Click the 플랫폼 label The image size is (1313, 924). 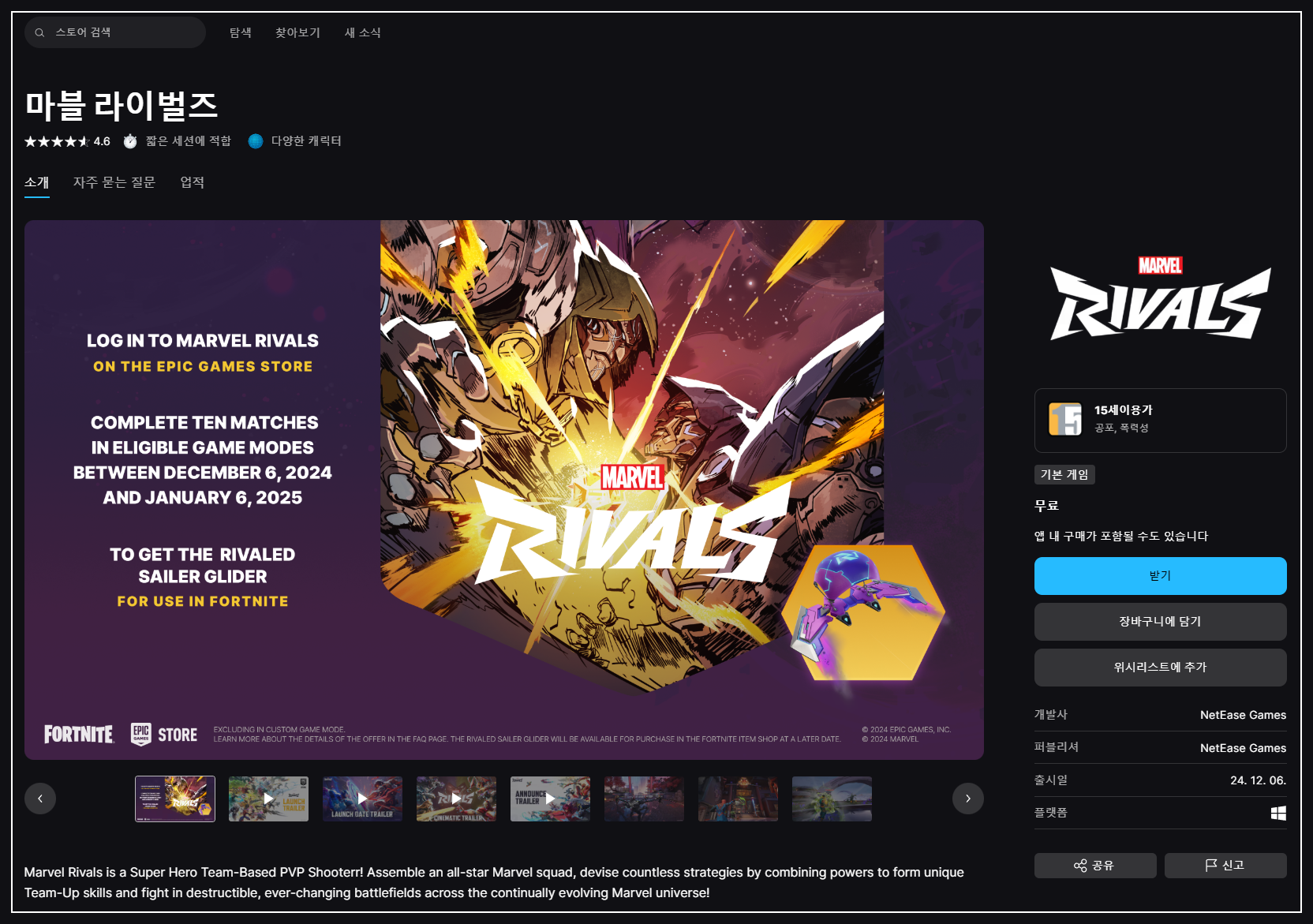tap(1051, 813)
